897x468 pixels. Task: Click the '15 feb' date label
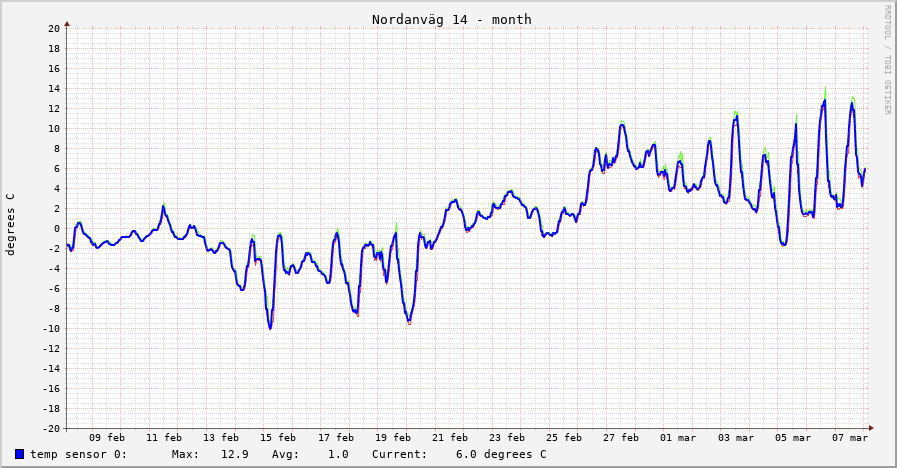[278, 437]
